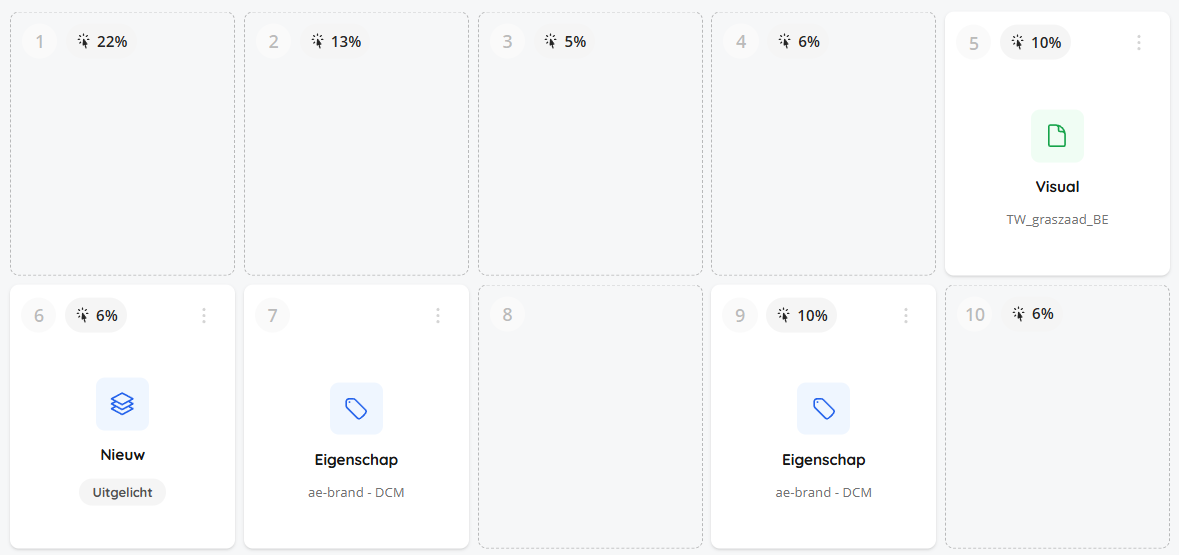Select the empty slot number 8
The image size is (1179, 555).
tap(590, 417)
